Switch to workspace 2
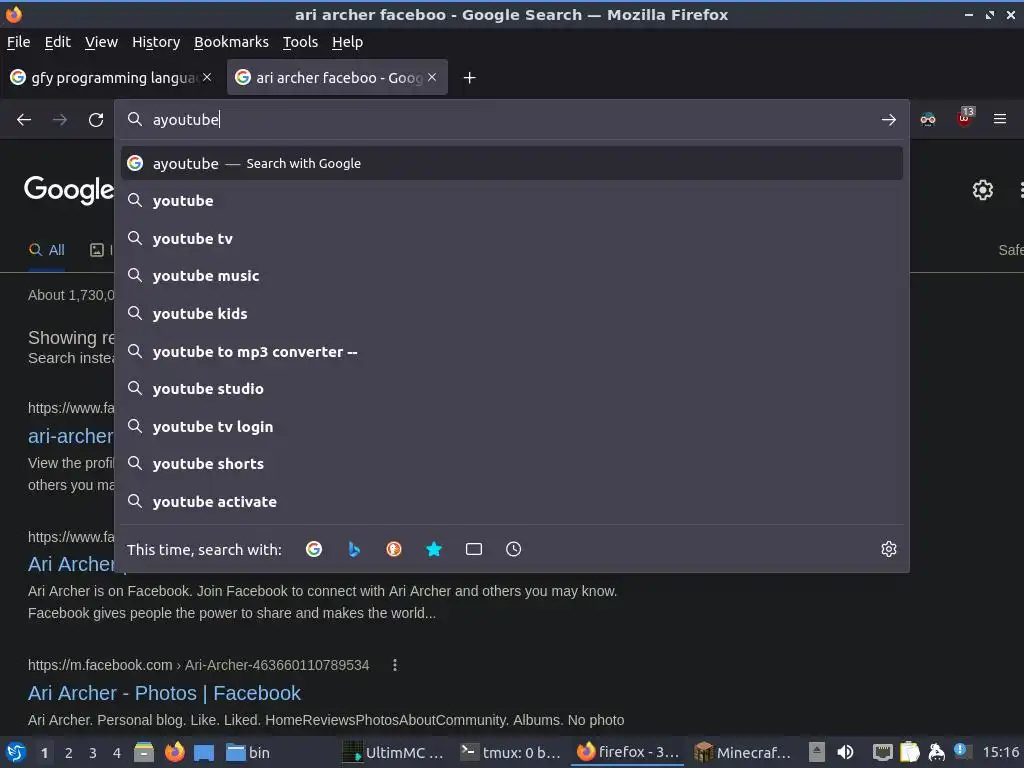 click(x=69, y=753)
